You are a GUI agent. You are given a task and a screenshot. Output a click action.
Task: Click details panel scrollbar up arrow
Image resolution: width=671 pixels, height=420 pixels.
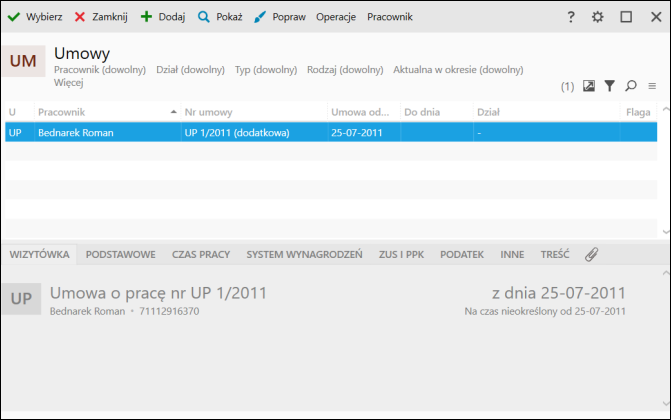[666, 273]
